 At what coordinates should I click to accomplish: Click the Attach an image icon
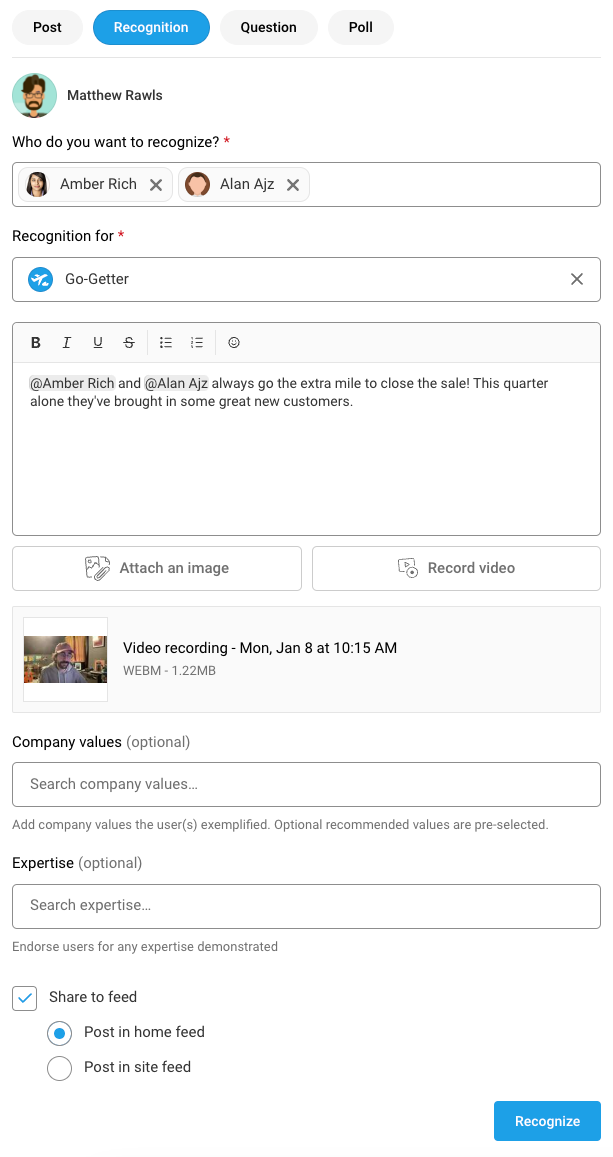pos(97,567)
